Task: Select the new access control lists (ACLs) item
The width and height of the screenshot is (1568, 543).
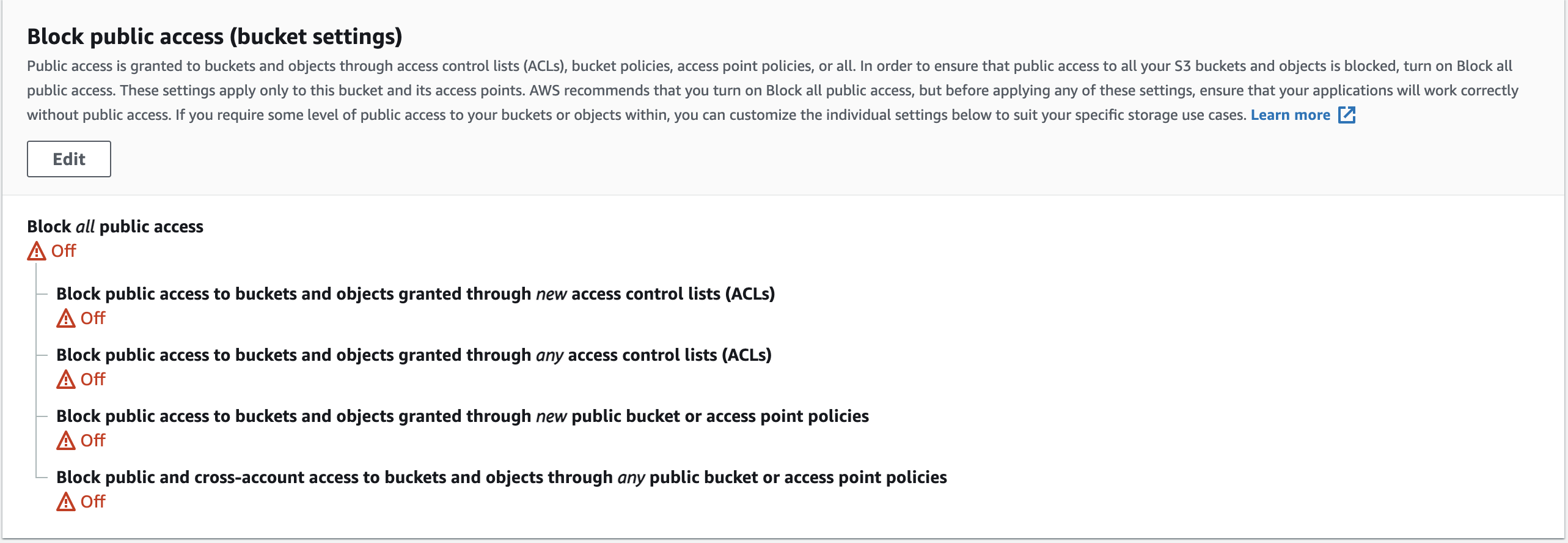Action: [x=416, y=294]
